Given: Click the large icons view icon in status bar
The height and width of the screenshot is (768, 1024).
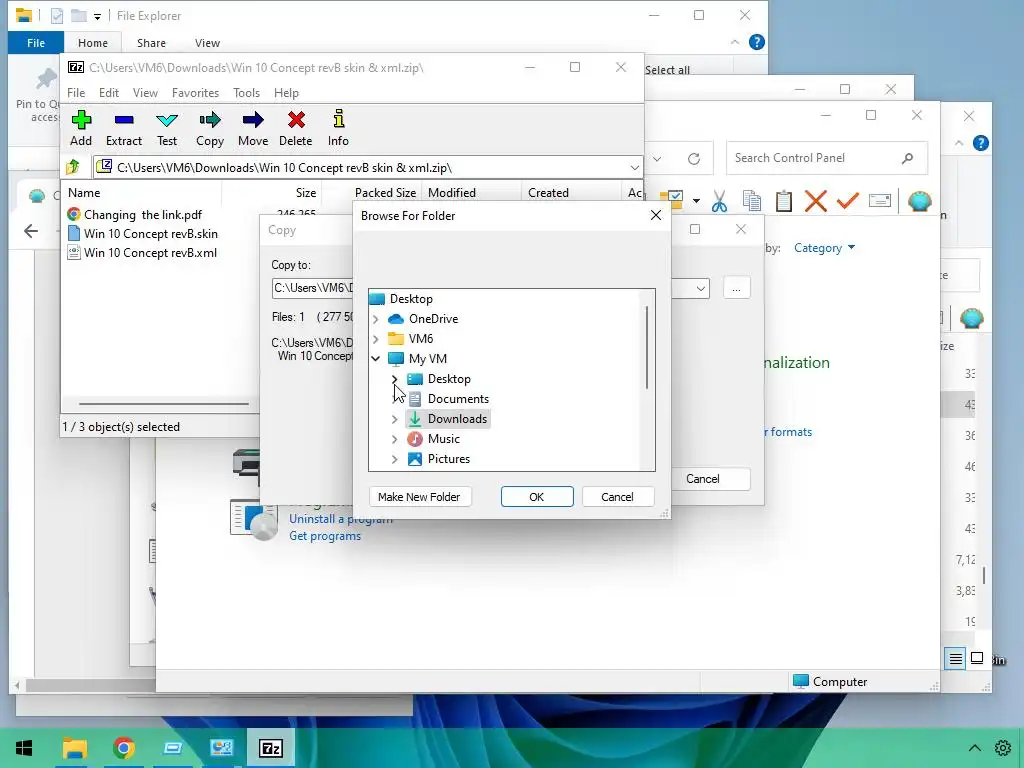Looking at the screenshot, I should (977, 658).
